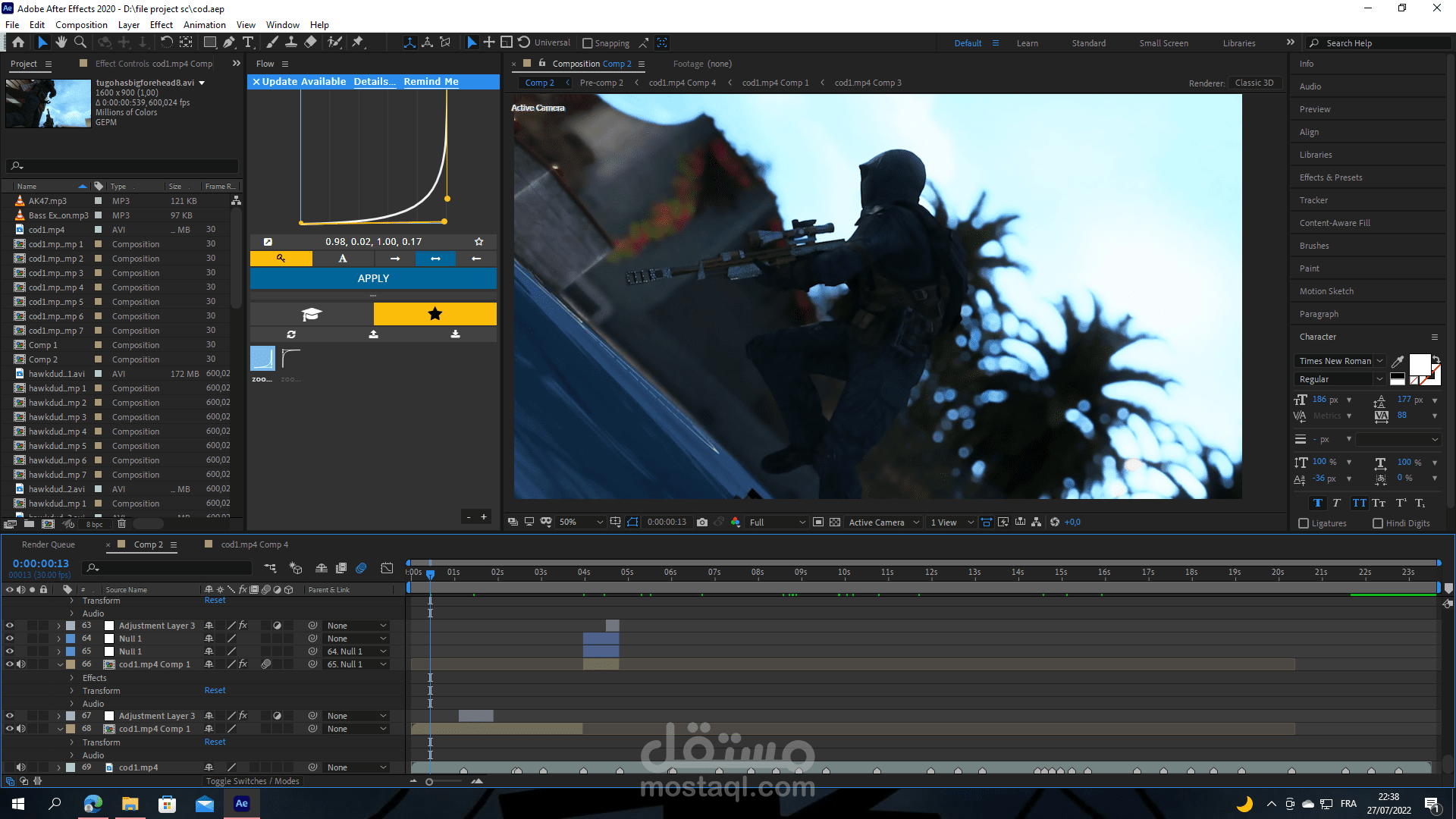Viewport: 1456px width, 819px height.
Task: Expand layer 69 cod1.mp4 properties
Action: click(58, 767)
